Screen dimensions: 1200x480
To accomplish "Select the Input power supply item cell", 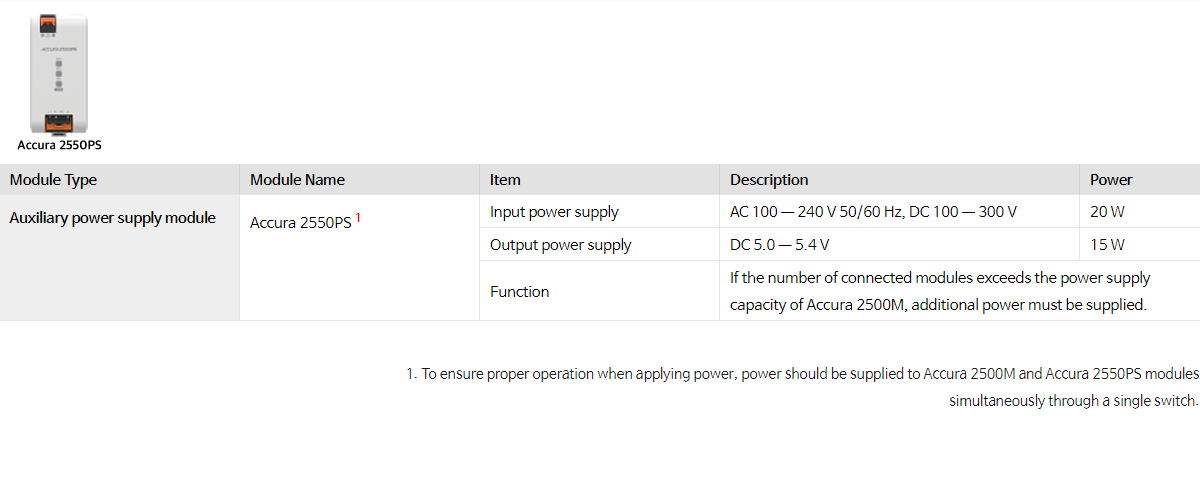I will click(554, 212).
